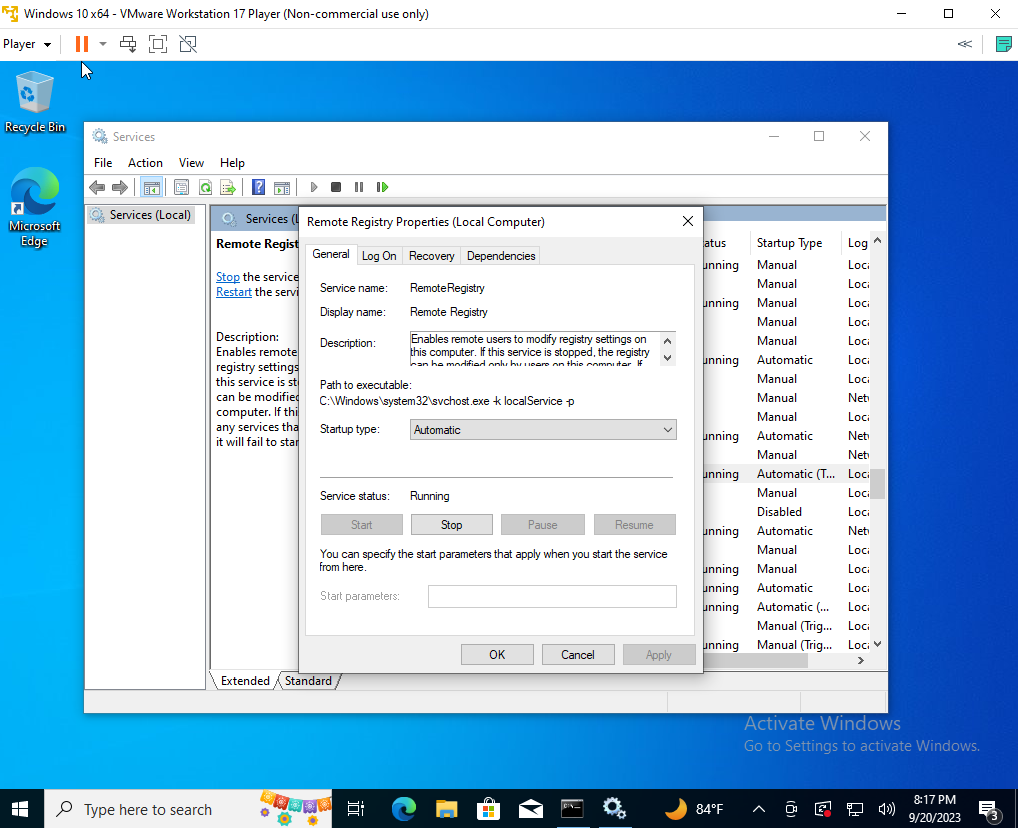Enter full screen mode in VMware

[x=158, y=44]
